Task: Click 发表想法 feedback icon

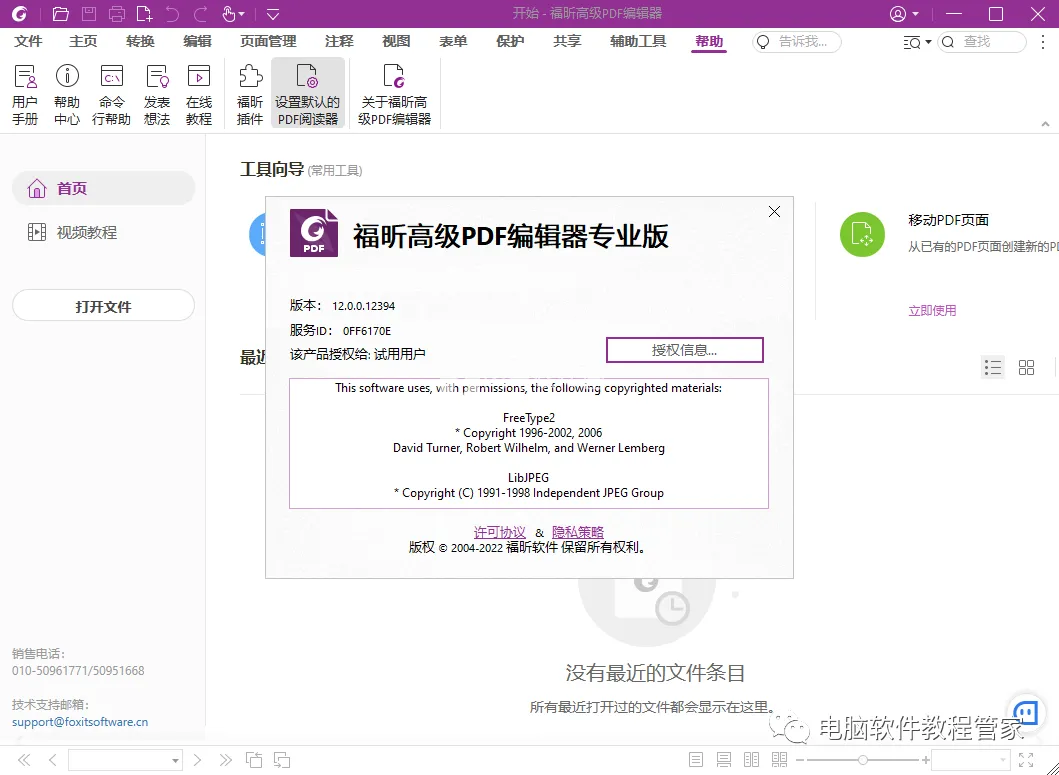Action: click(x=157, y=95)
